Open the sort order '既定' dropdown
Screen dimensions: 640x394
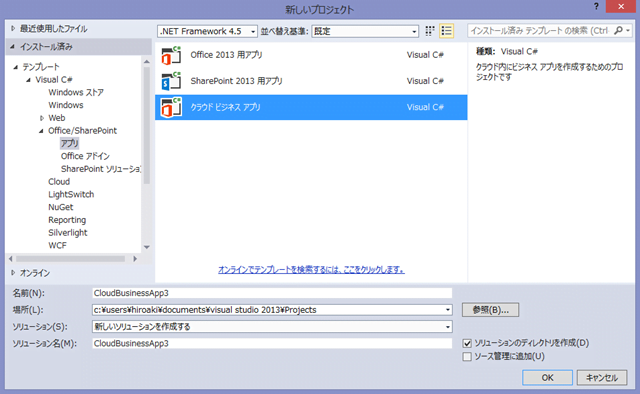pyautogui.click(x=365, y=31)
